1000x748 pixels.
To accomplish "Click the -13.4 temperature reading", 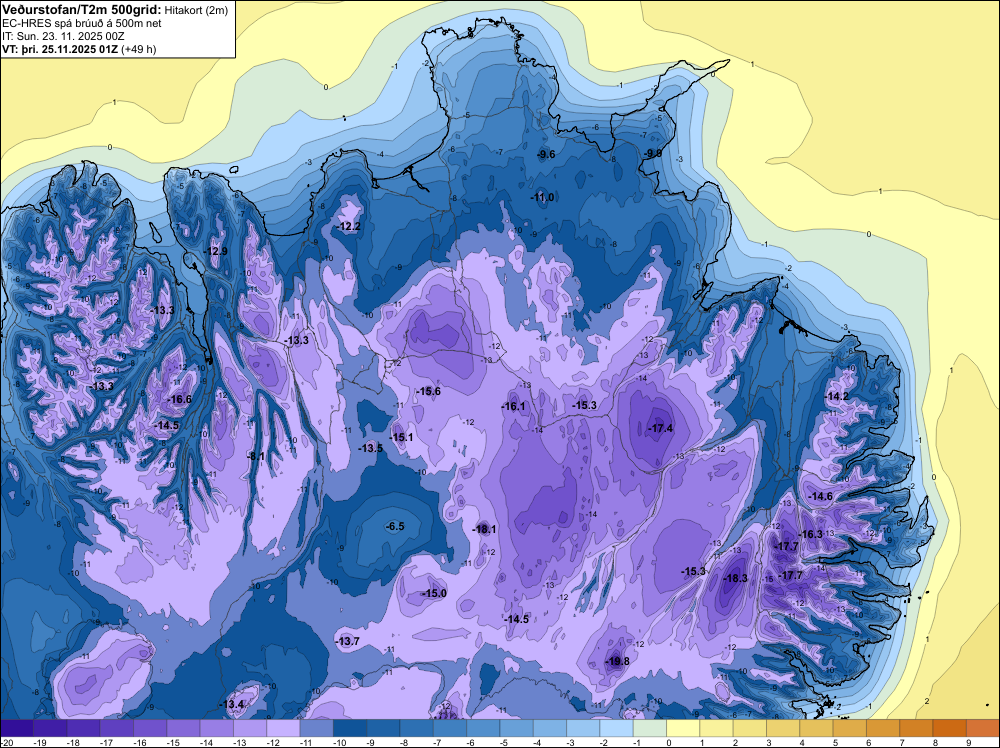I will point(232,705).
